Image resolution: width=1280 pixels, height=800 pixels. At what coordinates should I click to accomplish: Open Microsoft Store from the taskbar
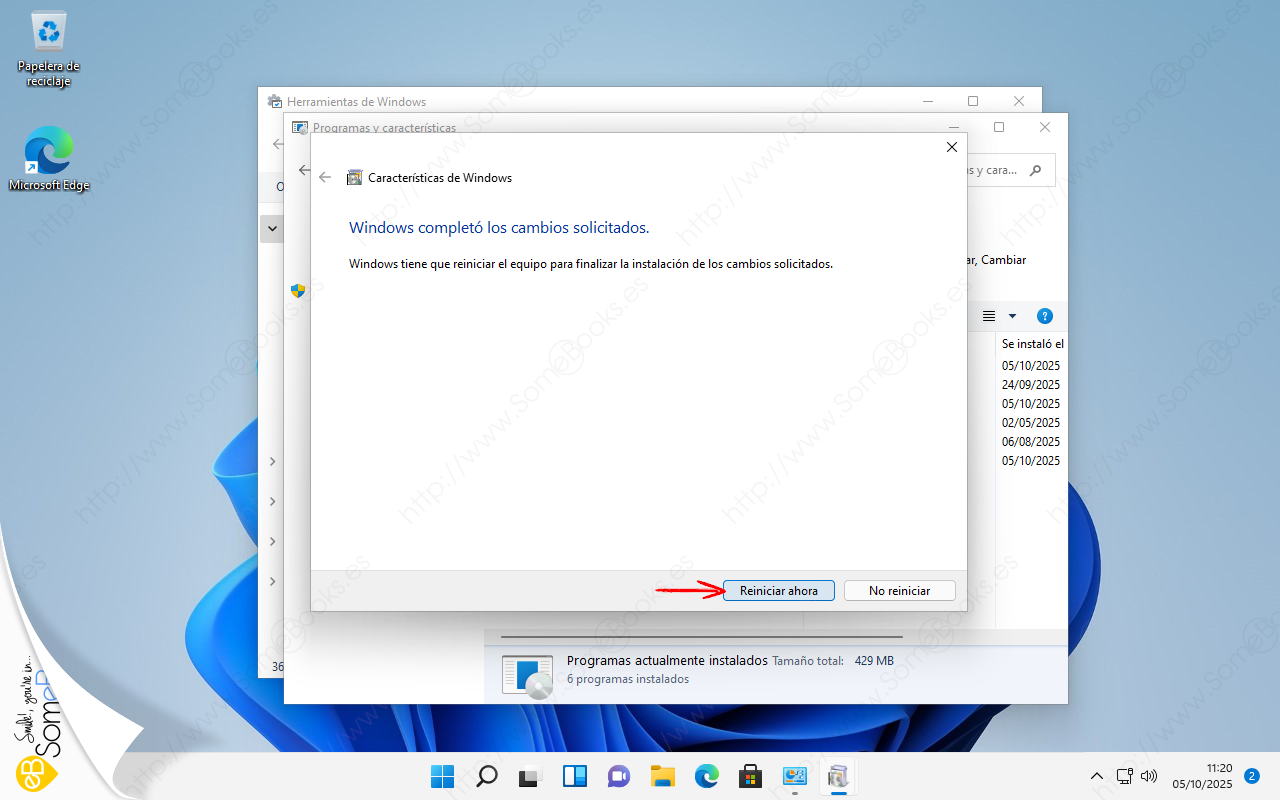click(751, 777)
